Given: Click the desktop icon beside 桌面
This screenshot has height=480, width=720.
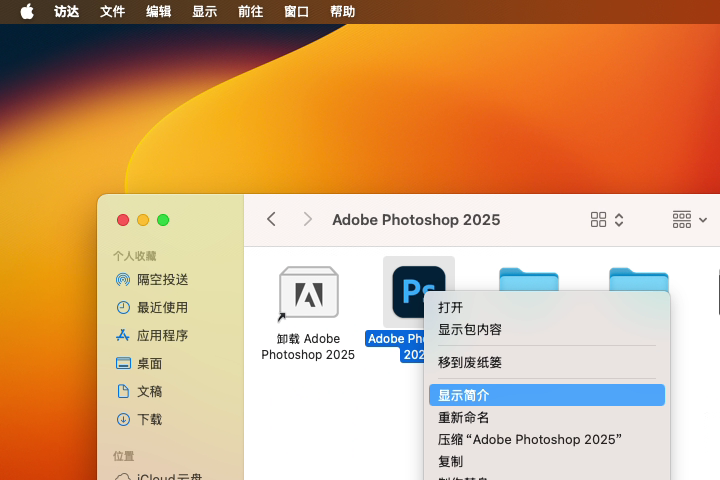Looking at the screenshot, I should tap(123, 363).
